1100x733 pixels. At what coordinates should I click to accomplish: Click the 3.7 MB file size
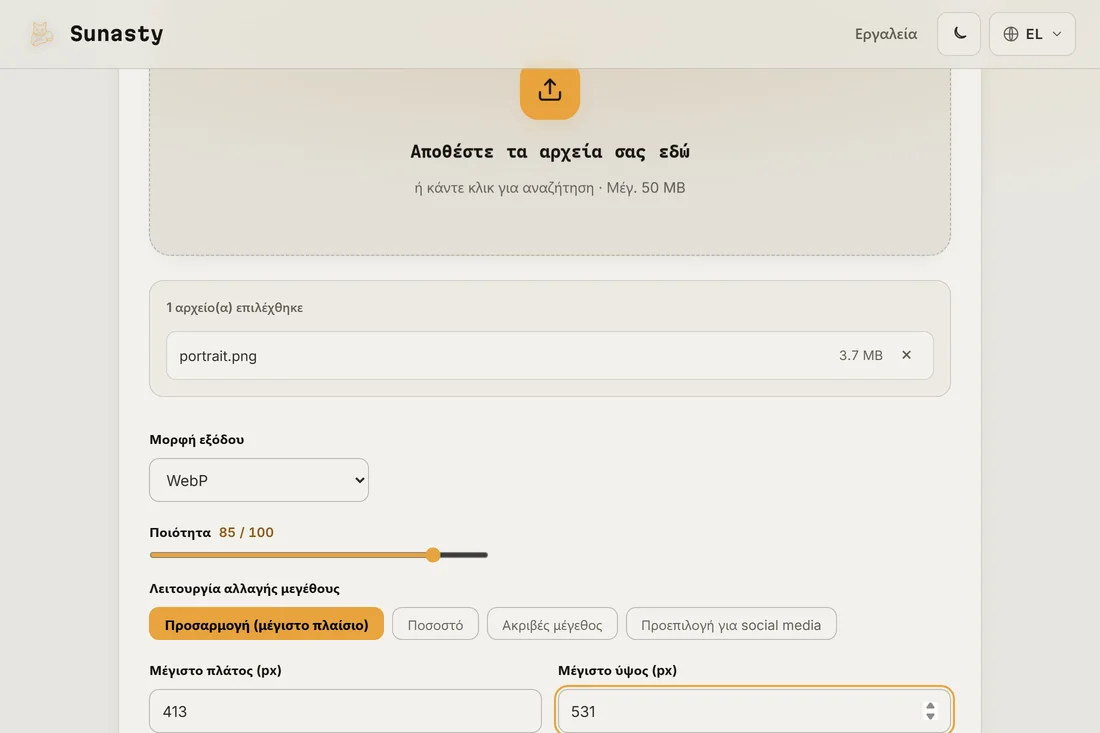pos(861,356)
